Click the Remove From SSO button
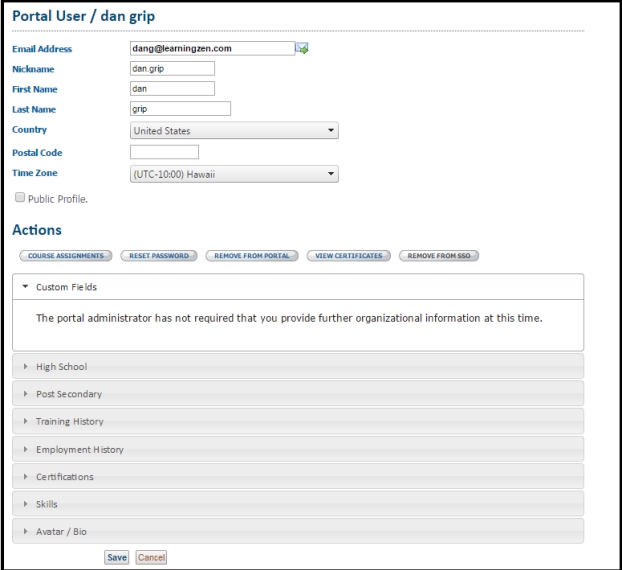Viewport: 622px width, 570px height. [x=439, y=256]
